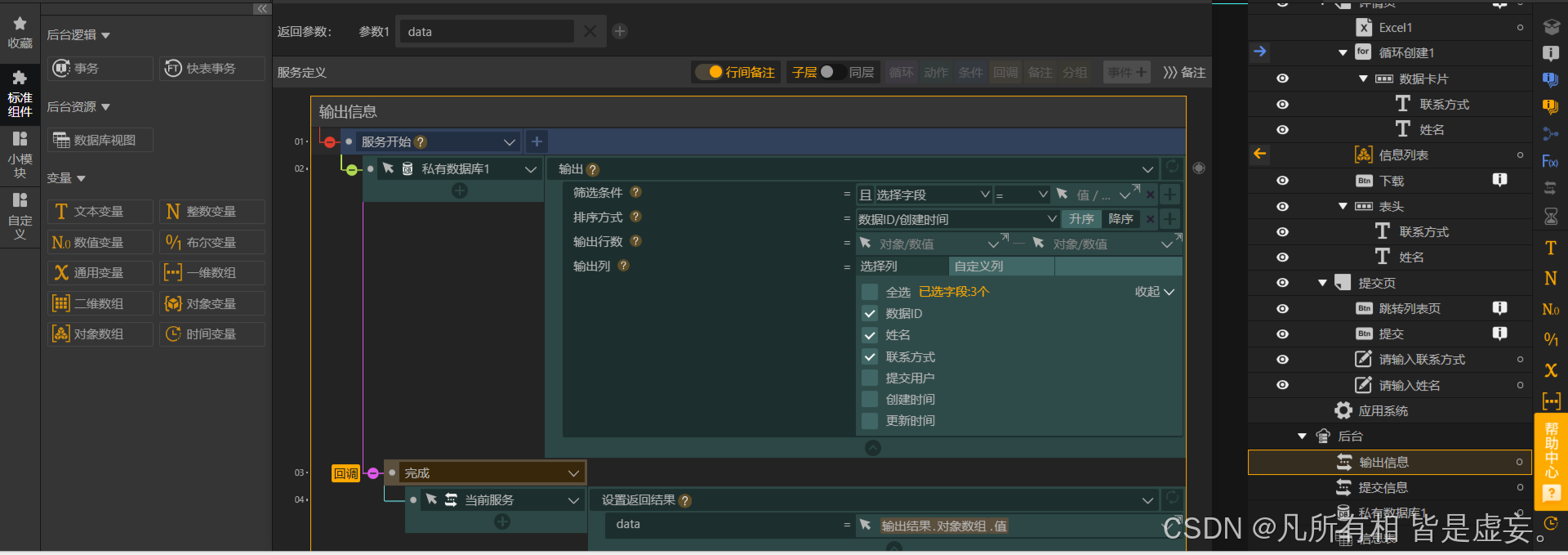1568x555 pixels.
Task: Select the 事务 component
Action: coord(100,69)
